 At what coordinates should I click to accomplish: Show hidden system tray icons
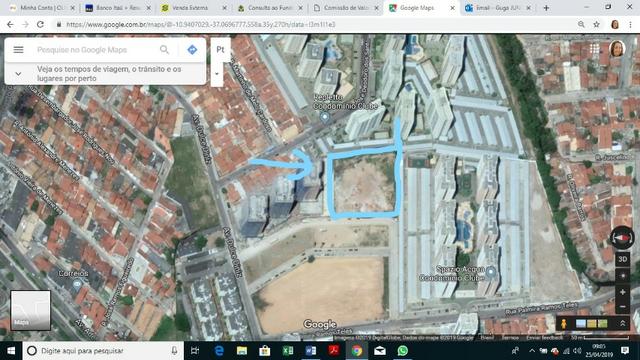pyautogui.click(x=532, y=351)
